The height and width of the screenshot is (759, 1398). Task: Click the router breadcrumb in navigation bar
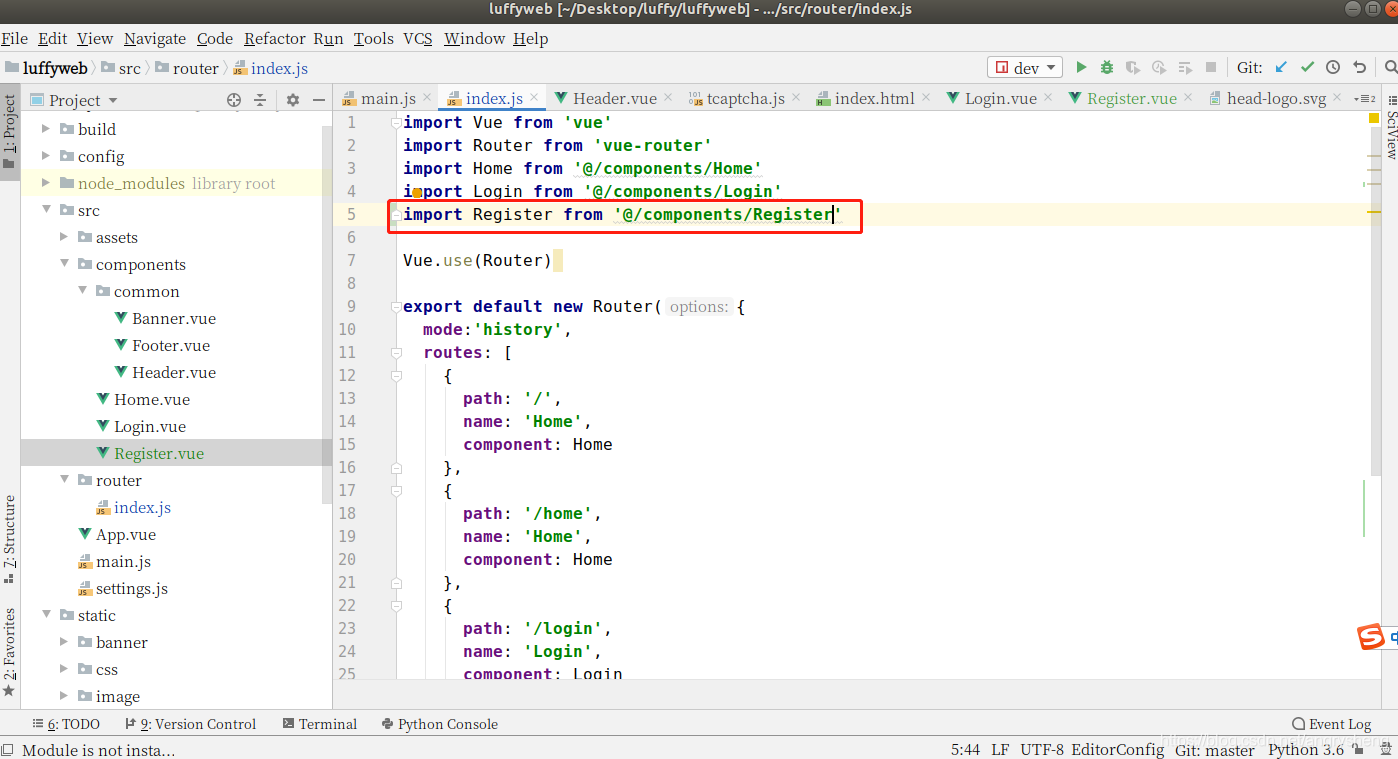click(x=195, y=68)
